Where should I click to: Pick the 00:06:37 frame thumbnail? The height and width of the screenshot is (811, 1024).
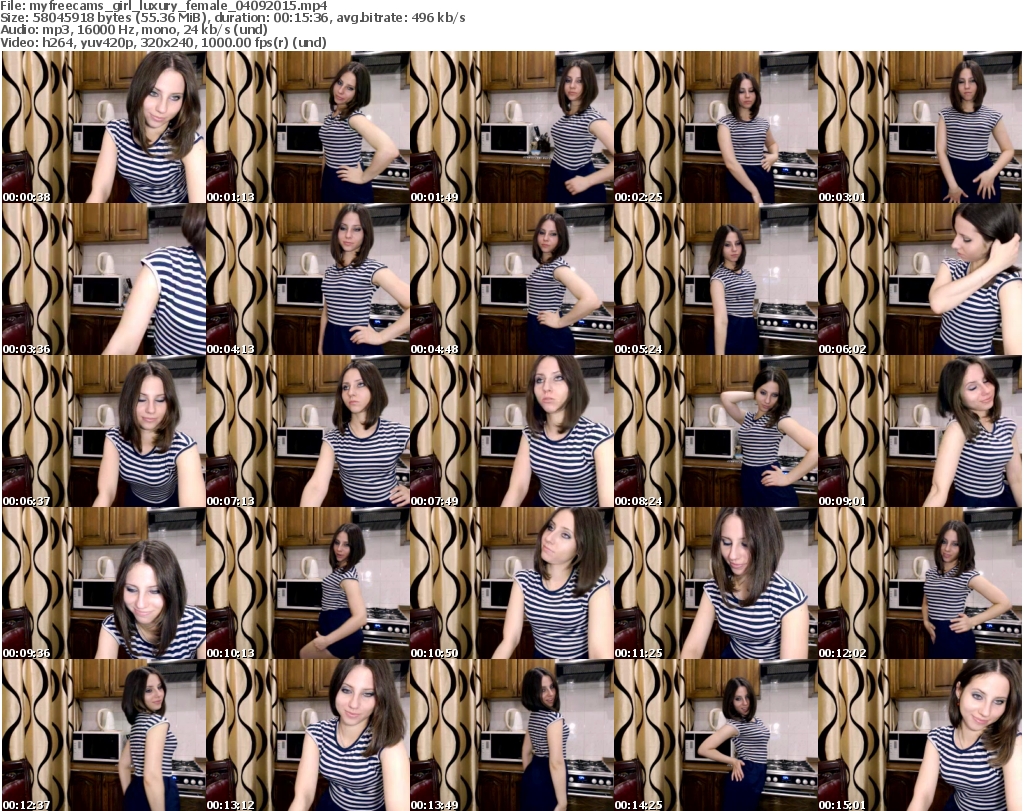point(103,431)
